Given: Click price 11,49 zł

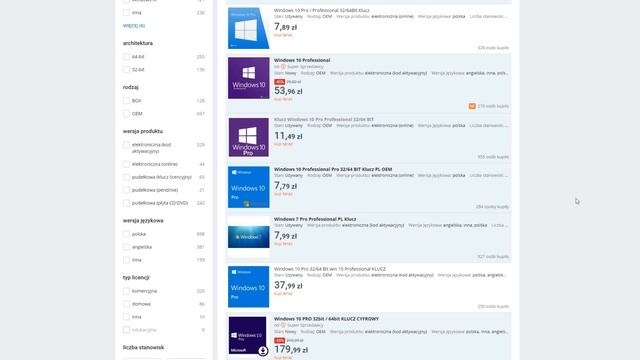Looking at the screenshot, I should tap(288, 136).
